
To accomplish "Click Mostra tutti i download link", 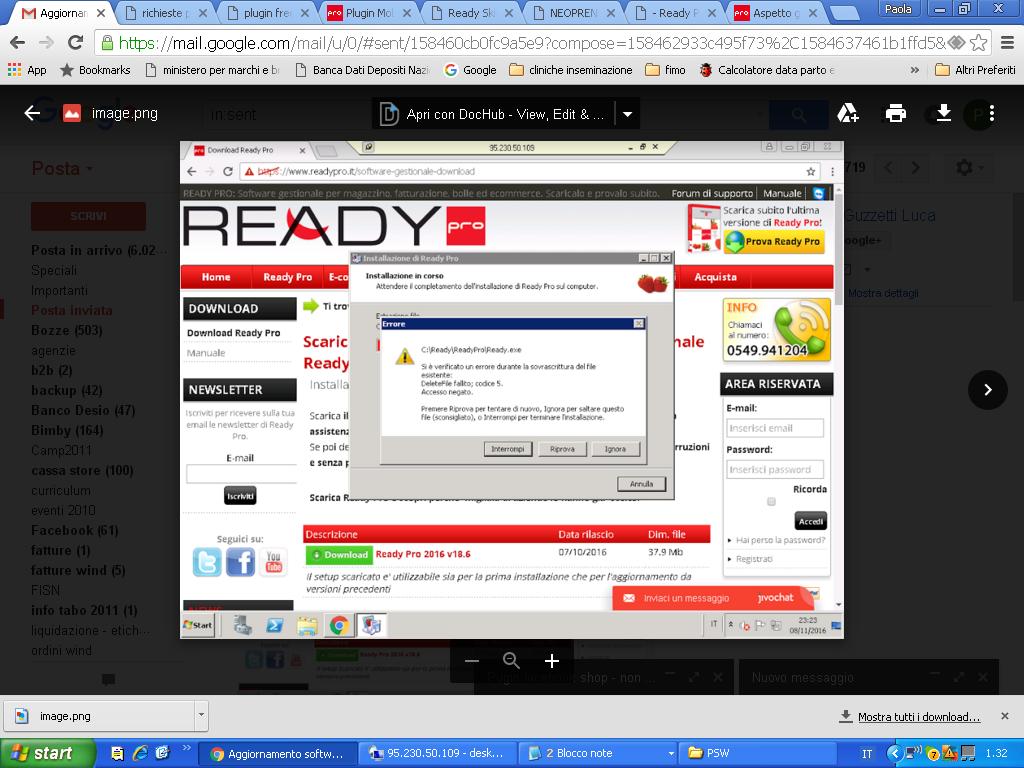I will click(x=918, y=716).
